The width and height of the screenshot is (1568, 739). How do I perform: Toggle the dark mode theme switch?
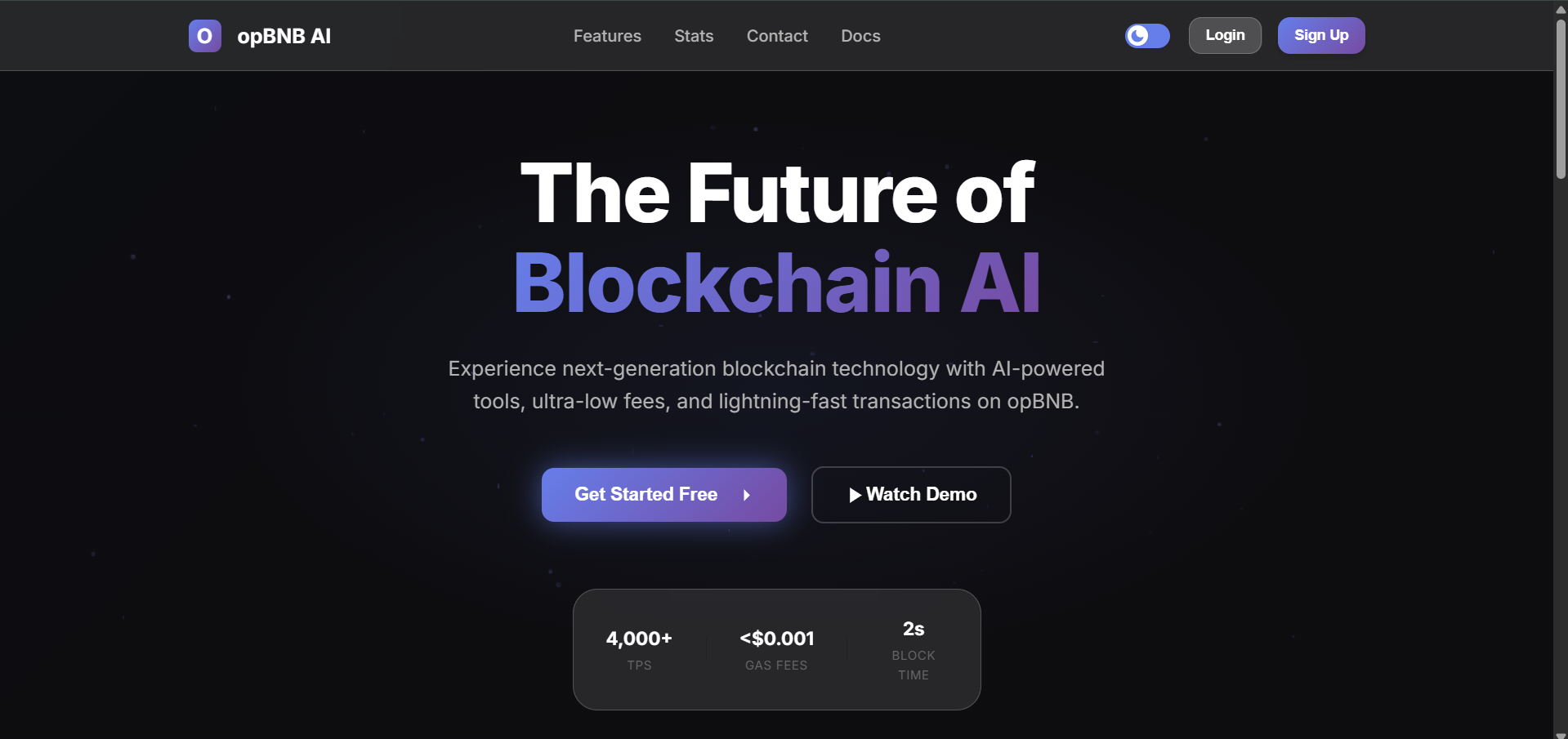[x=1147, y=36]
